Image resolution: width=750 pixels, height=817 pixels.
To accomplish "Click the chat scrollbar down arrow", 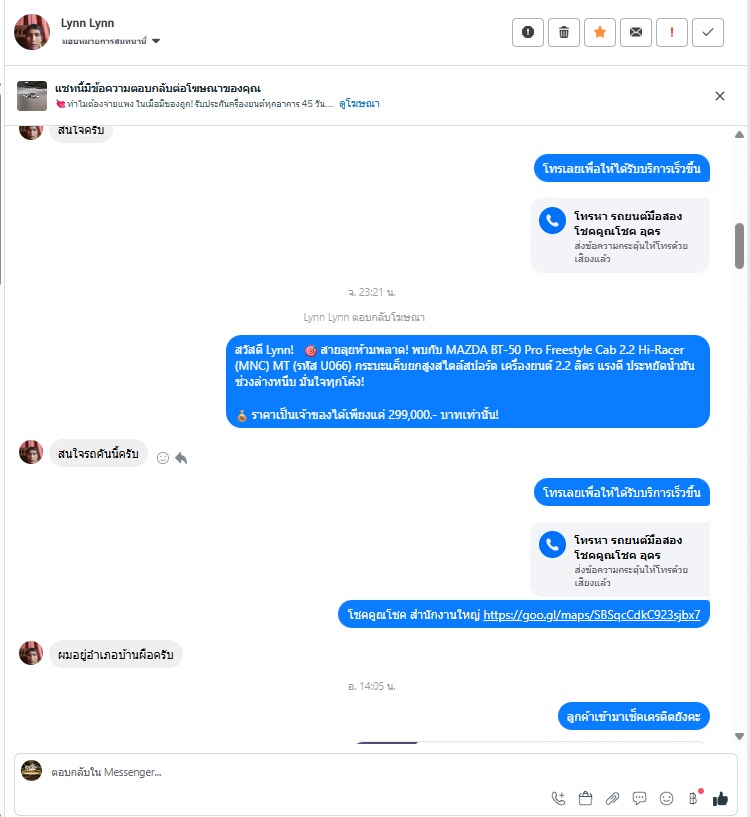I will [x=739, y=736].
